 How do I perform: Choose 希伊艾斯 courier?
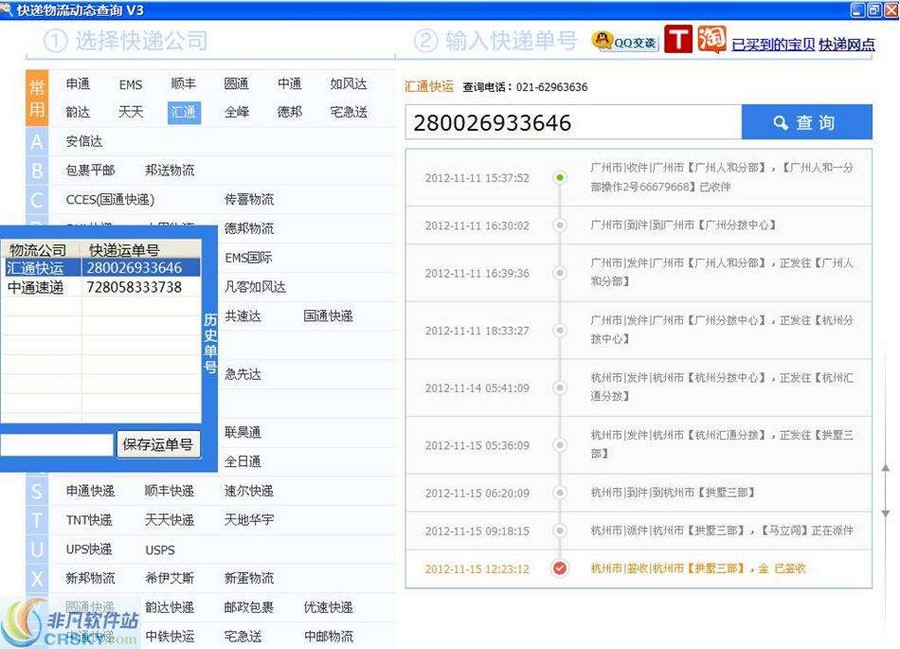pos(169,578)
